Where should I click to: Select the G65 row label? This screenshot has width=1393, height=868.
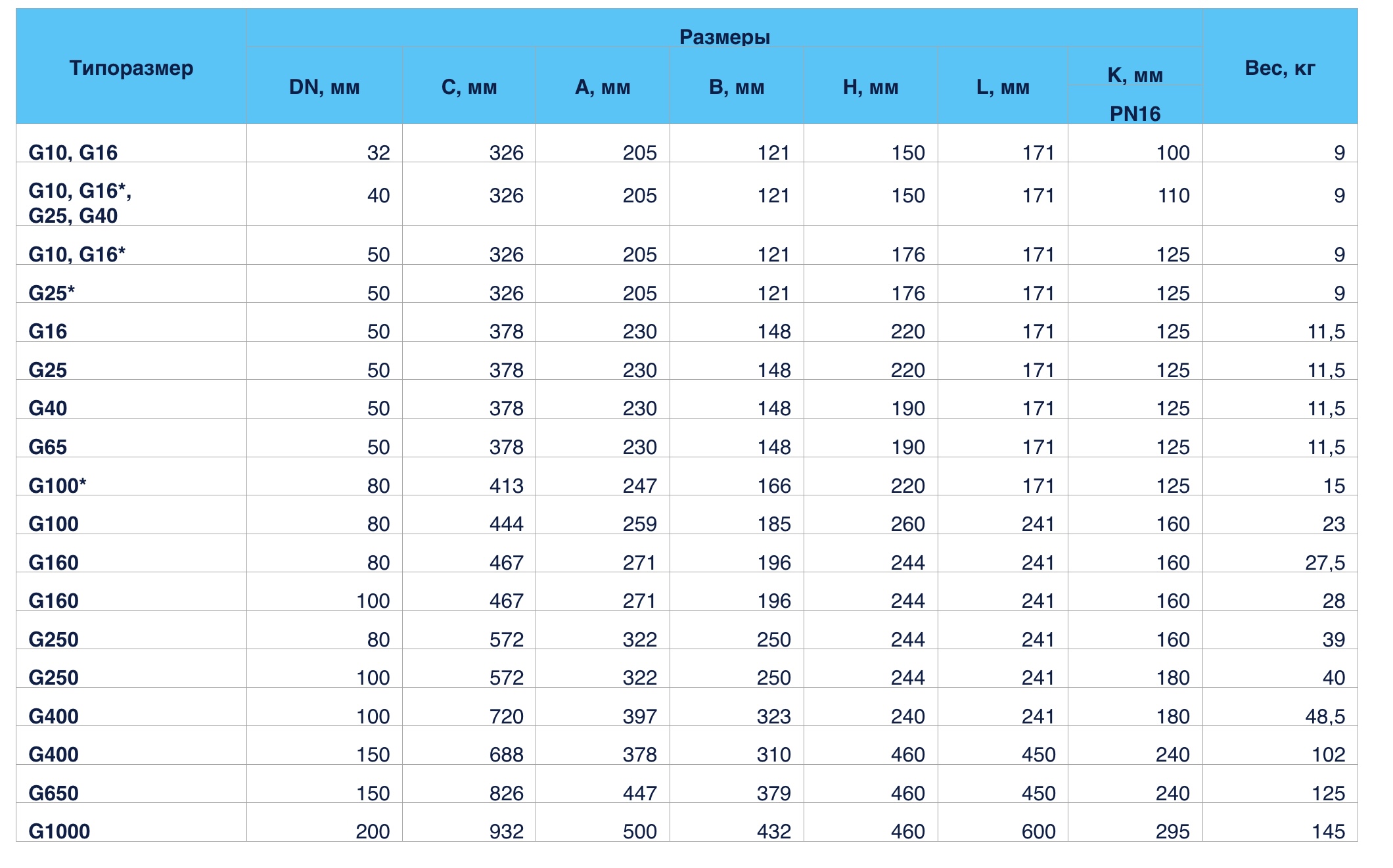point(47,447)
